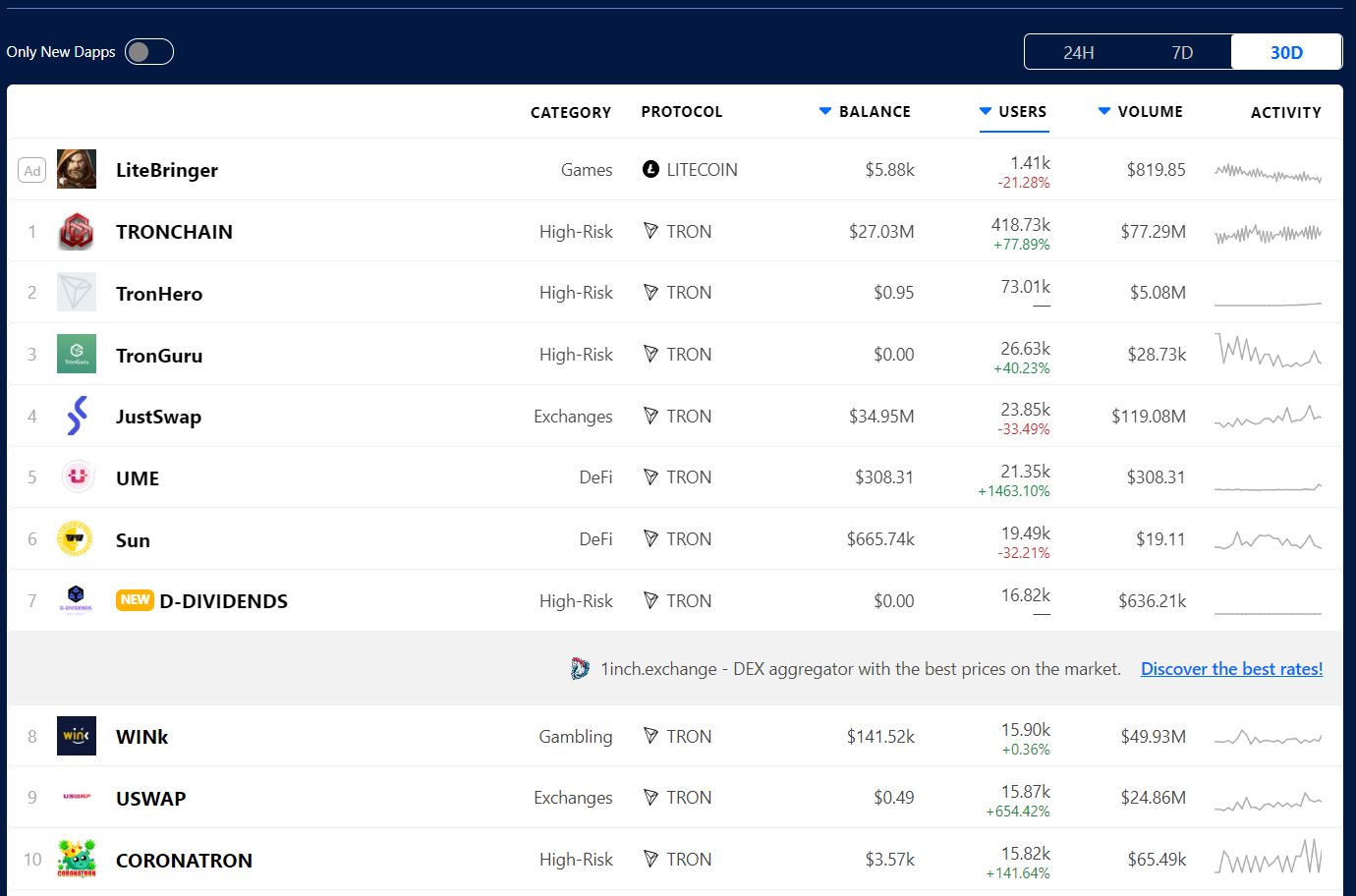
Task: Click the DeFi category in UME row
Action: [x=595, y=477]
